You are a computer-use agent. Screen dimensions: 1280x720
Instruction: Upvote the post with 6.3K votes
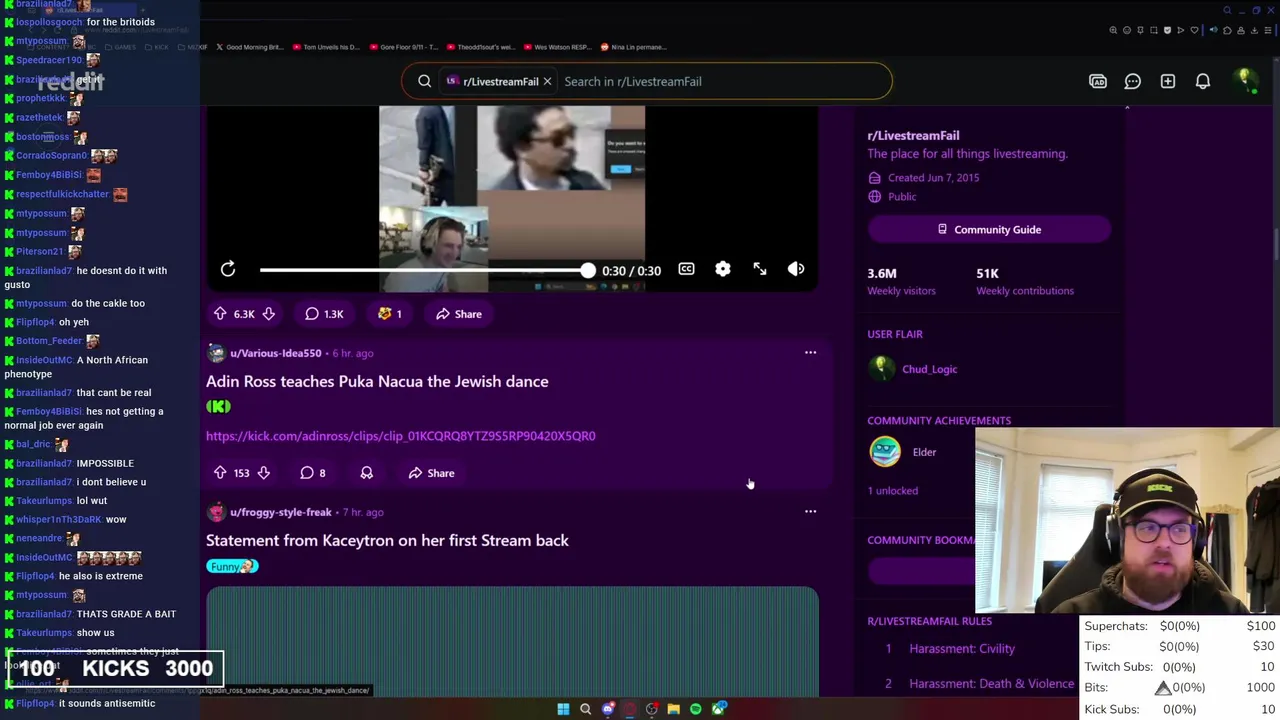(220, 314)
